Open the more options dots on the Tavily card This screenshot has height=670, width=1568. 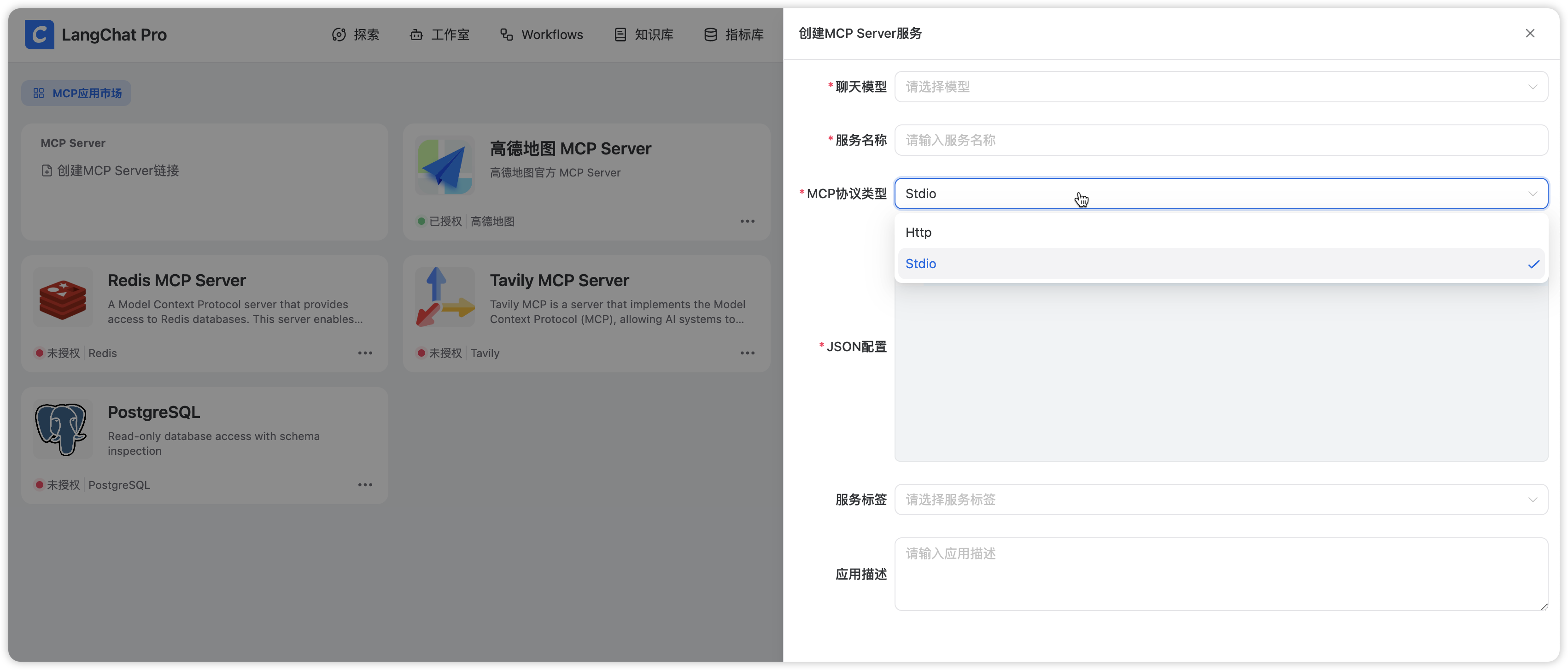(x=747, y=353)
